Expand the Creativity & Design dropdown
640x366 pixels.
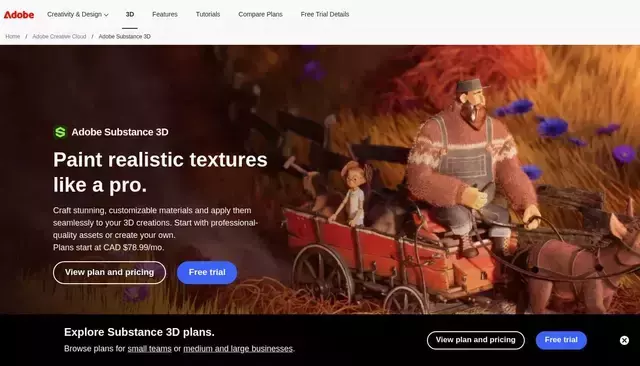[78, 14]
